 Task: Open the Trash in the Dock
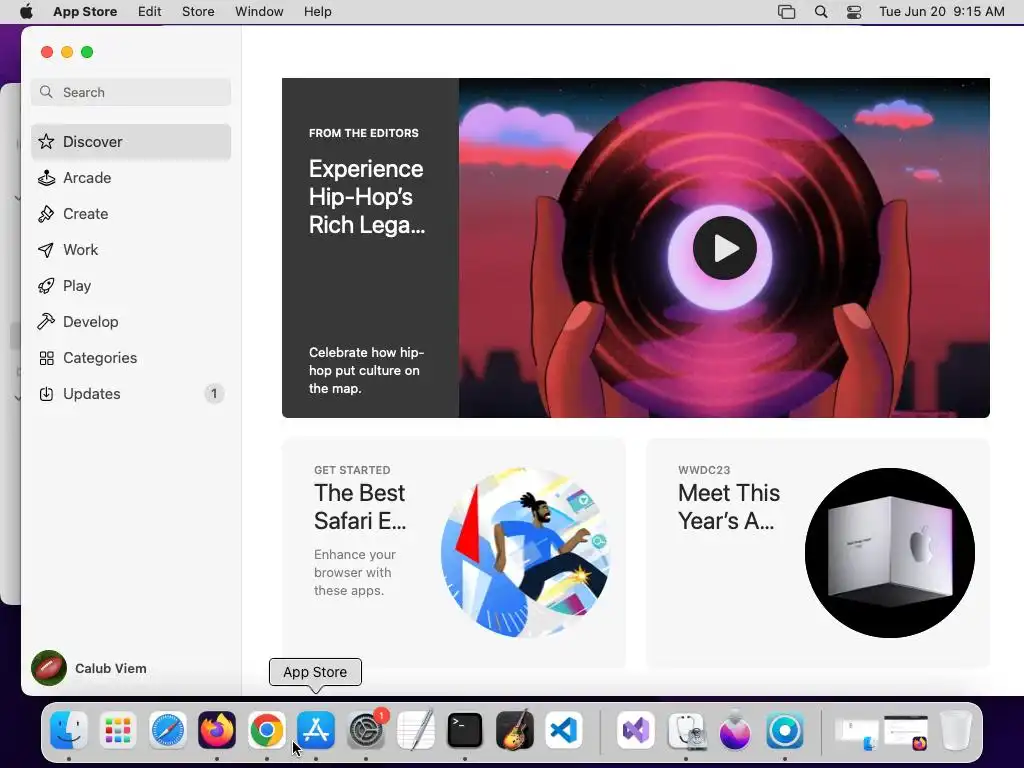[x=955, y=730]
